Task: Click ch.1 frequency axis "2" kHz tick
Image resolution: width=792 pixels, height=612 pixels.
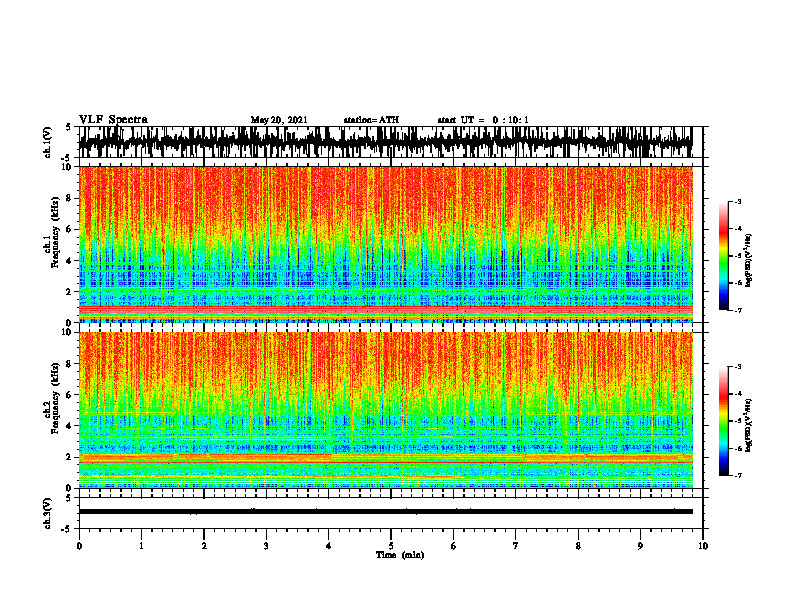Action: [69, 291]
